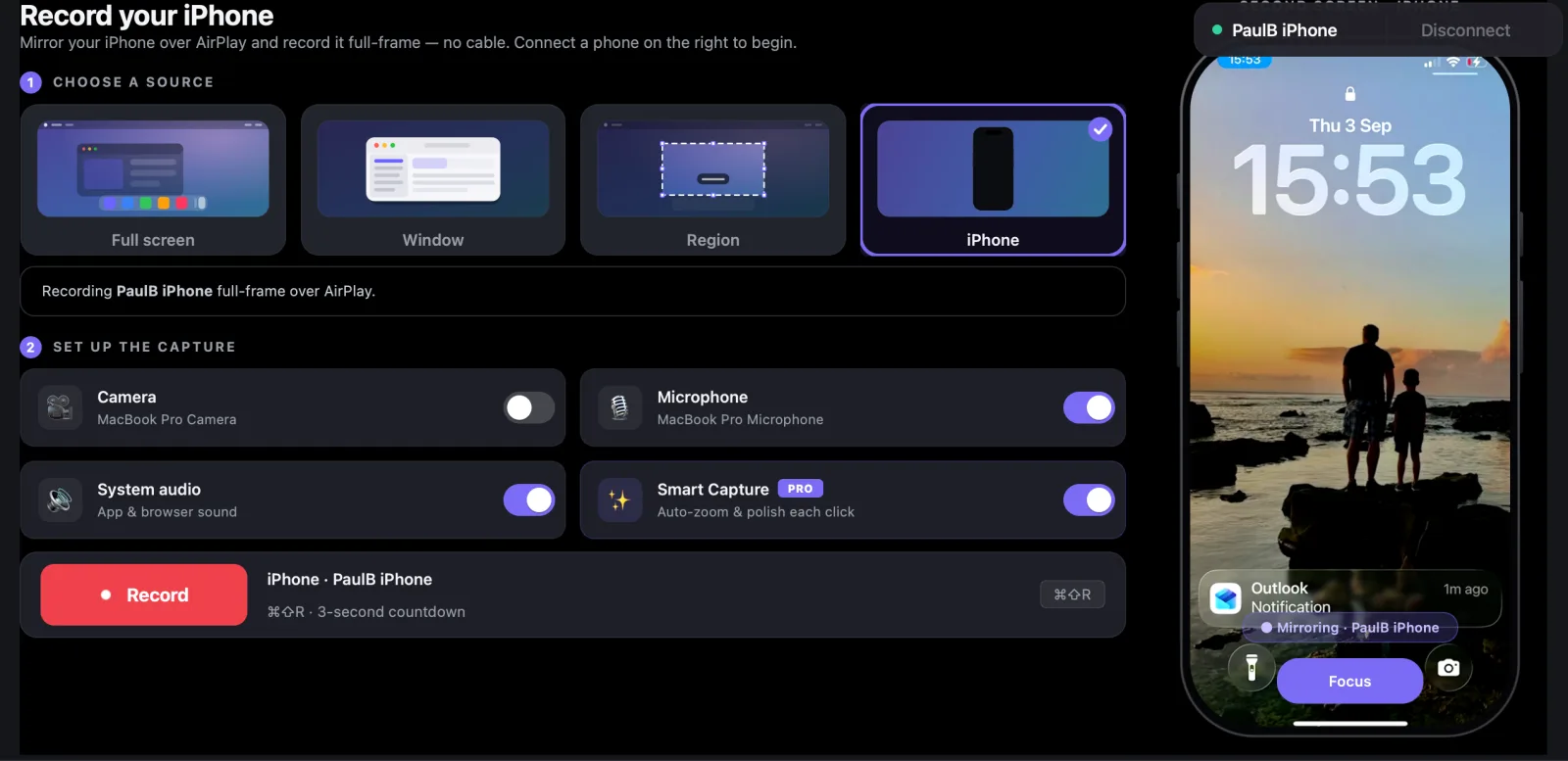This screenshot has height=761, width=1568.
Task: Click the green connection status dot
Action: [x=1217, y=30]
